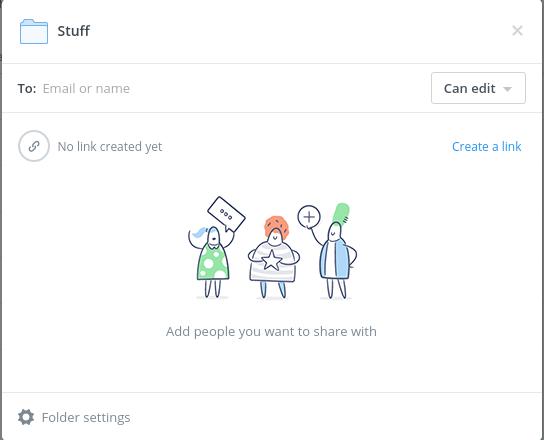Open the Can edit permission dropdown
This screenshot has height=440, width=544.
[x=478, y=88]
